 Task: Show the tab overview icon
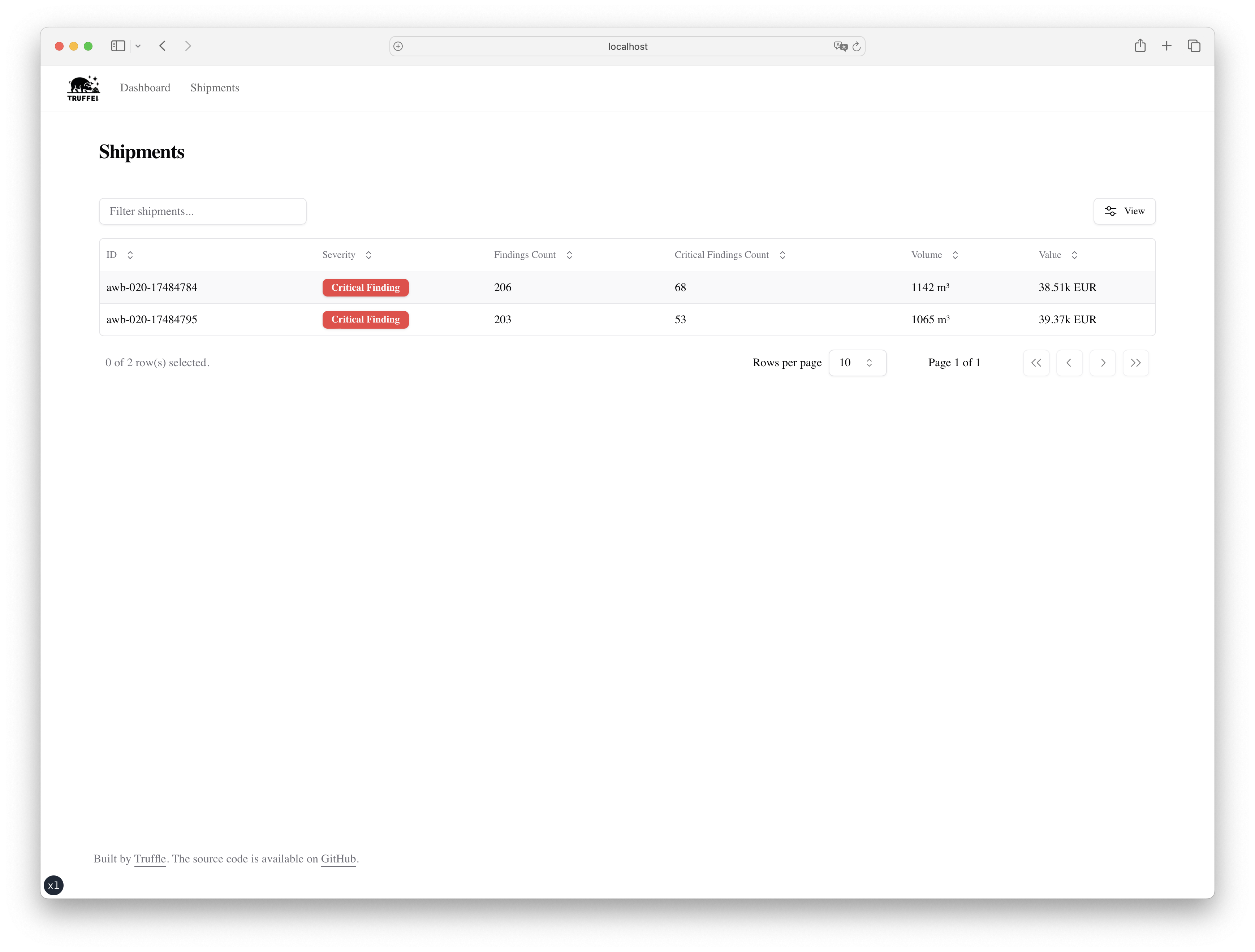(x=1194, y=46)
